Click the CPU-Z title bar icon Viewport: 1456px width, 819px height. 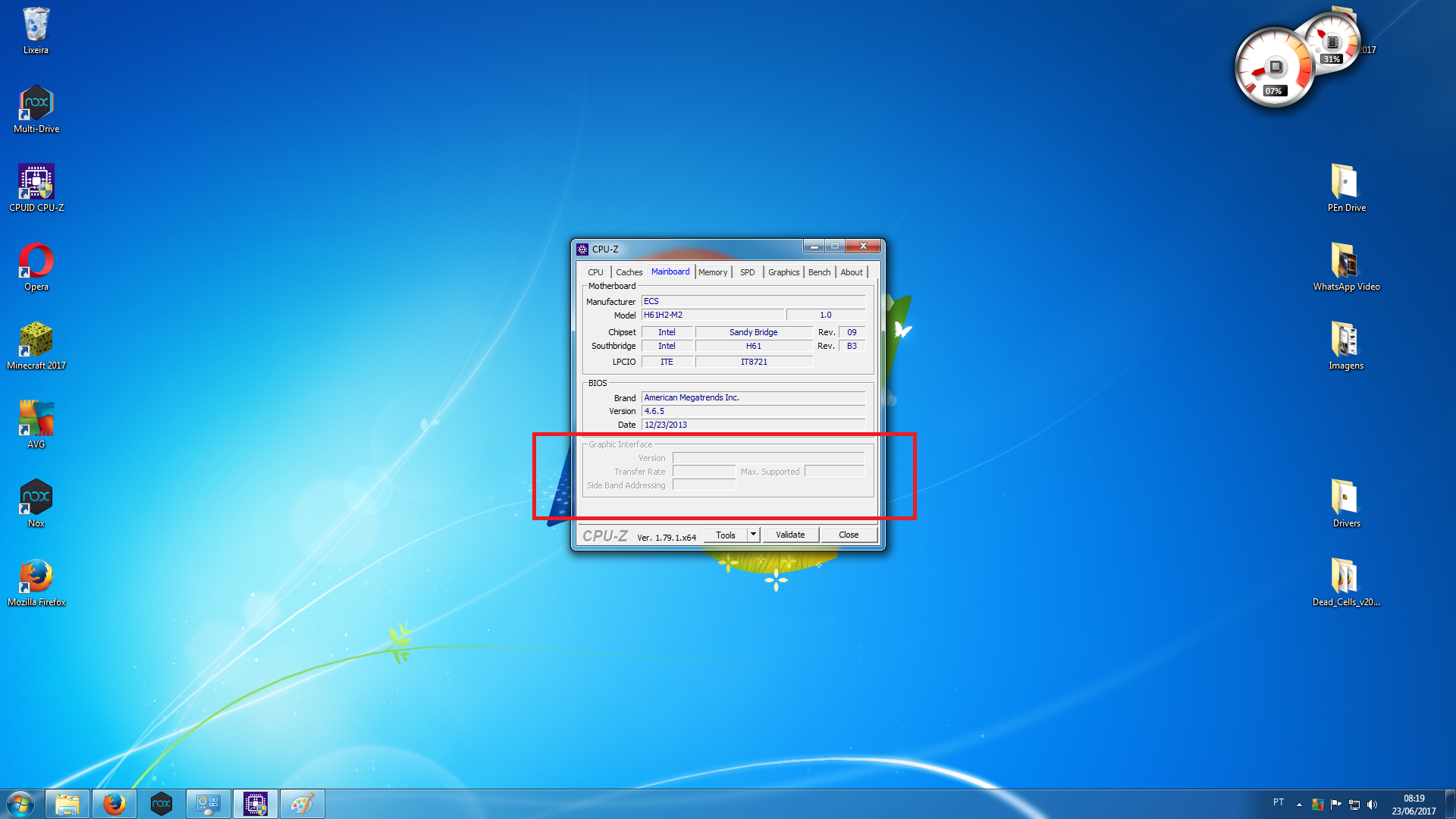[582, 249]
